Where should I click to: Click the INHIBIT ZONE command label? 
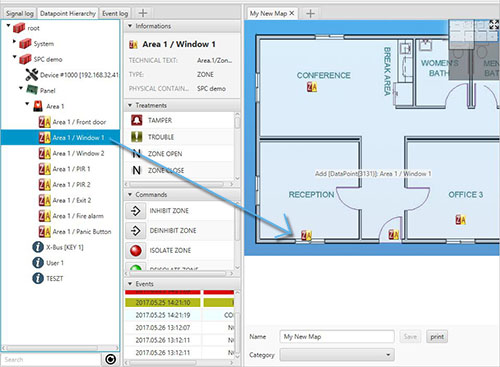tap(169, 211)
